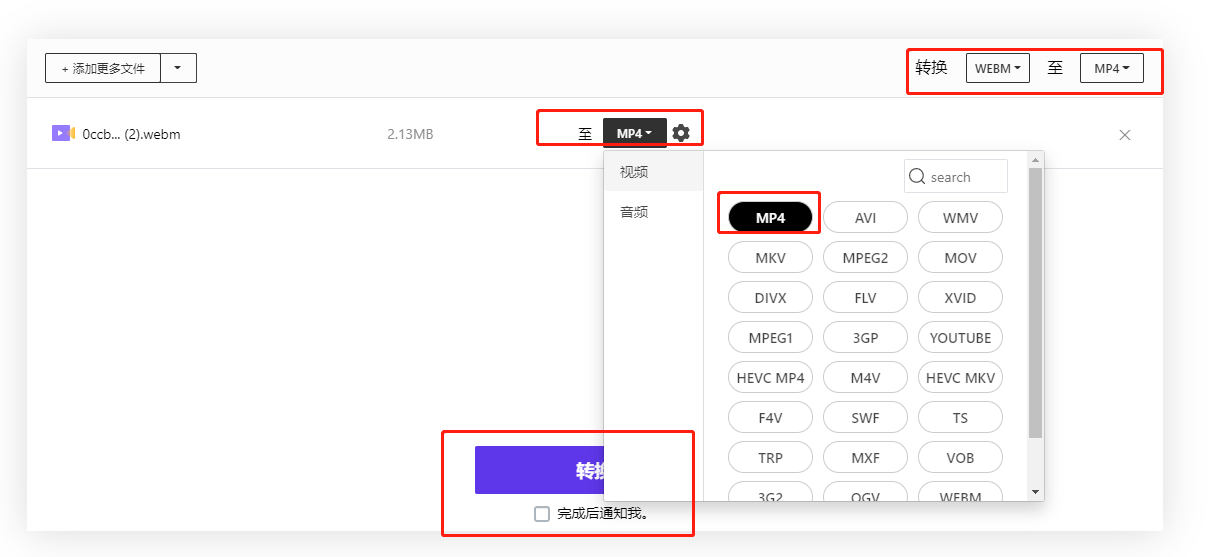This screenshot has width=1224, height=557.
Task: Open the WEBM source format dropdown
Action: (x=997, y=68)
